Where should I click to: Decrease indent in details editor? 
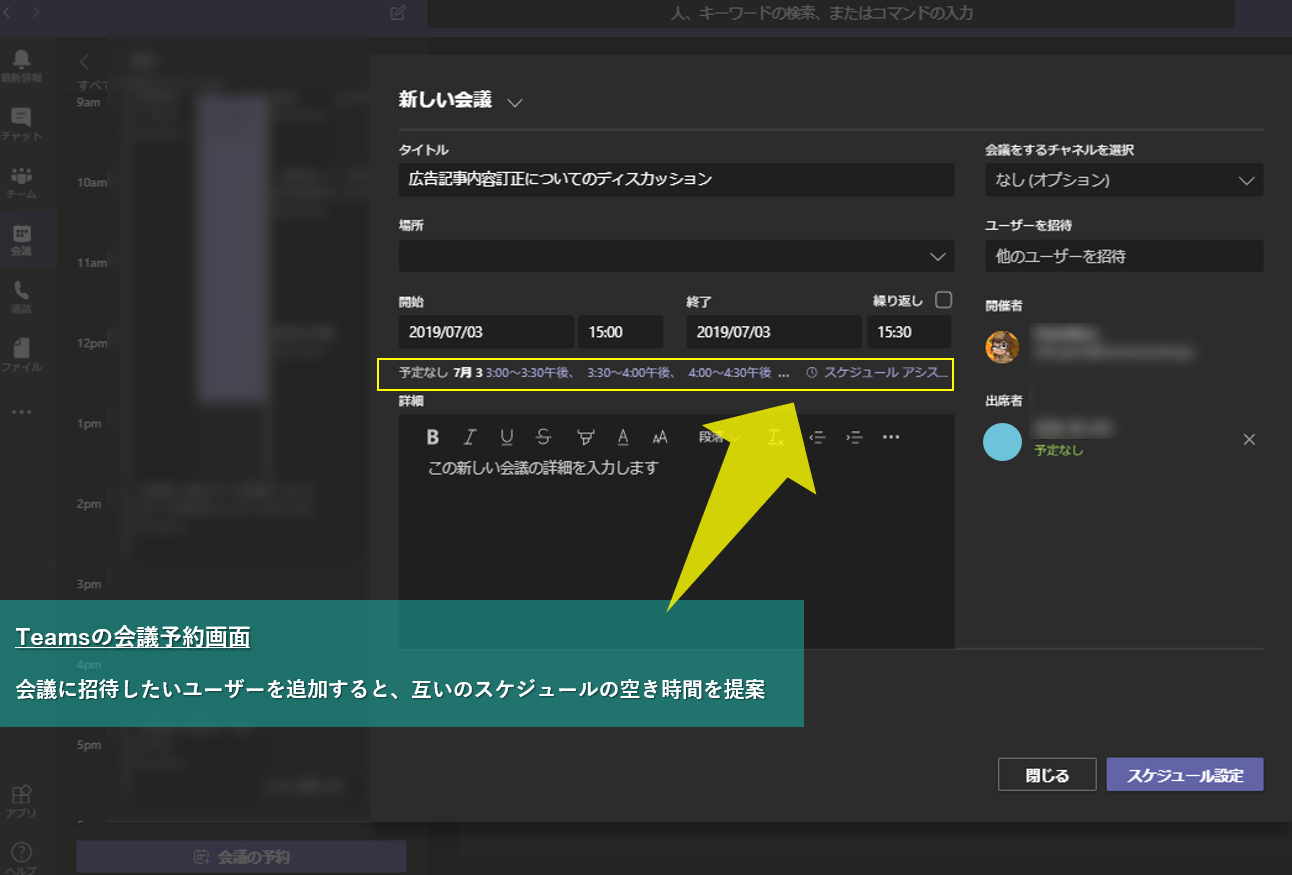818,437
